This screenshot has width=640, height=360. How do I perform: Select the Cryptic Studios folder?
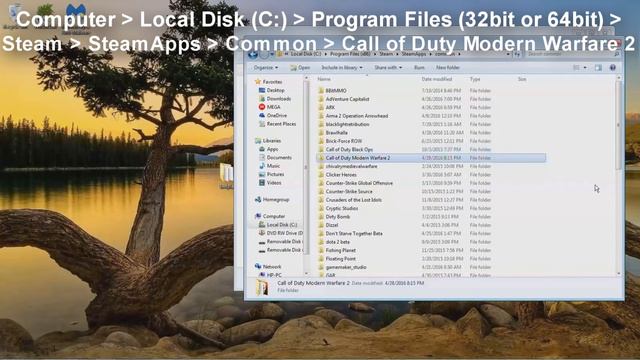[338, 208]
